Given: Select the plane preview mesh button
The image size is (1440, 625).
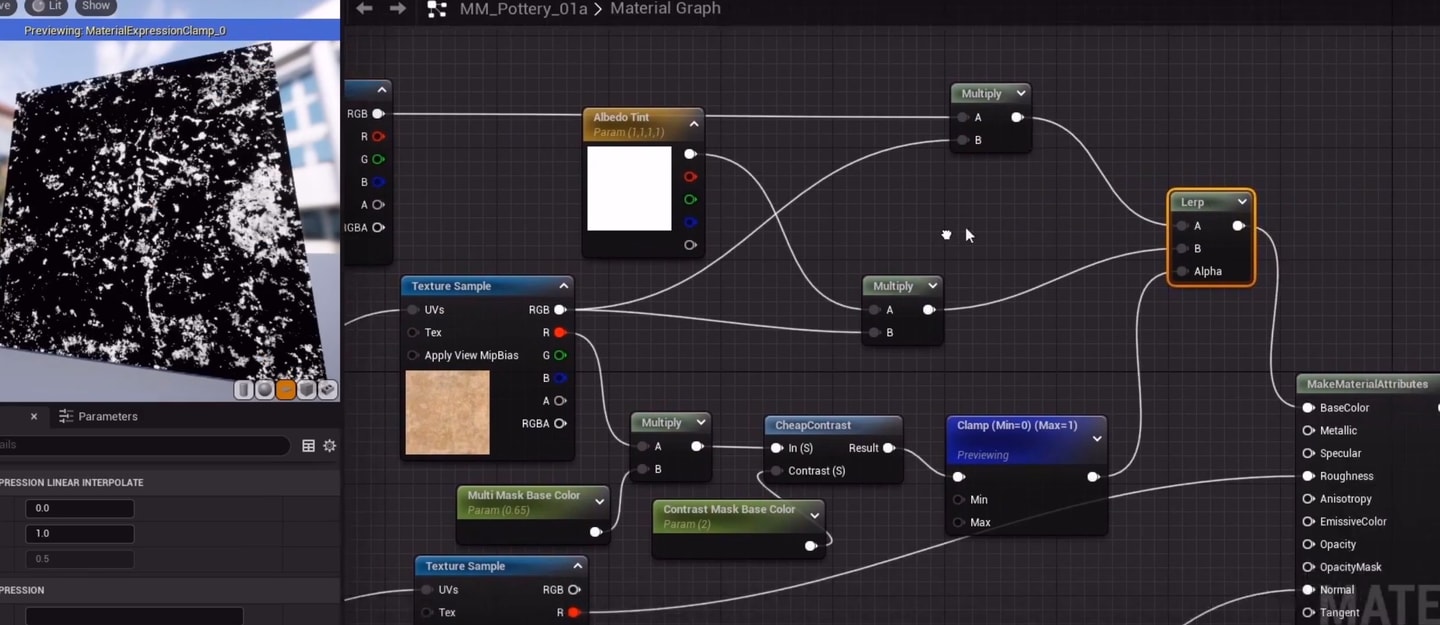Looking at the screenshot, I should pos(286,390).
